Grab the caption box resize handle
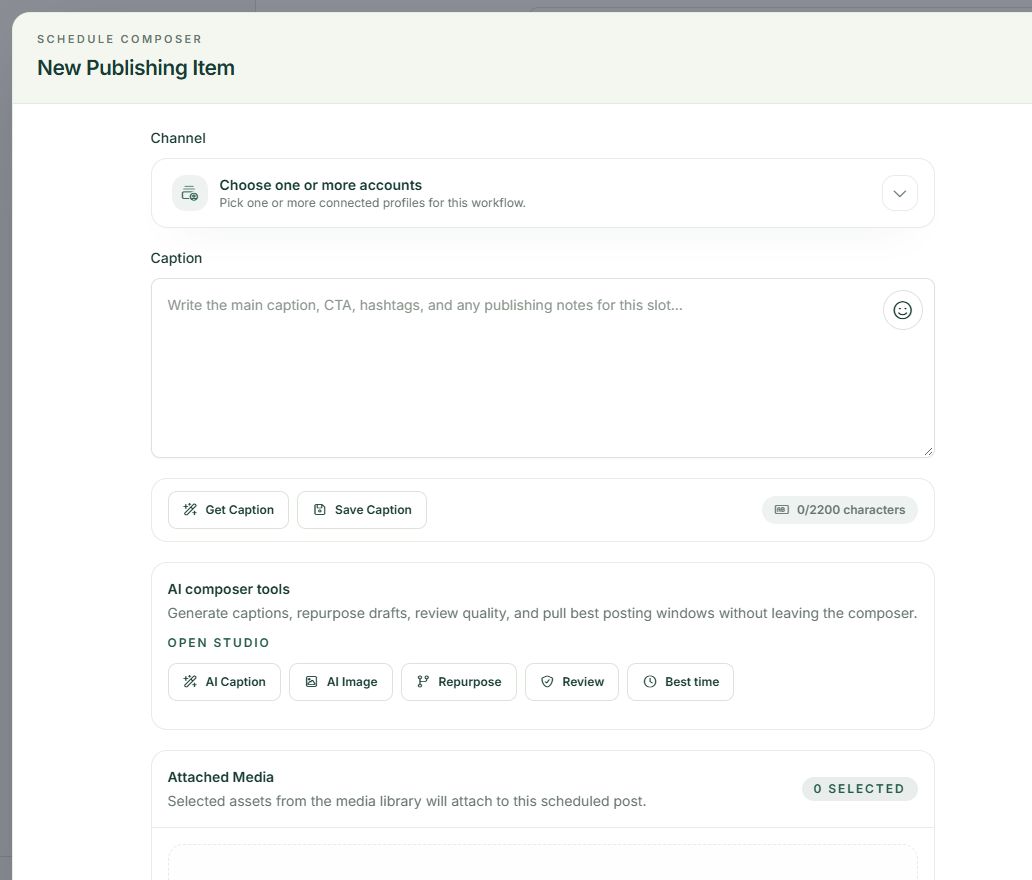1032x880 pixels. pyautogui.click(x=928, y=451)
